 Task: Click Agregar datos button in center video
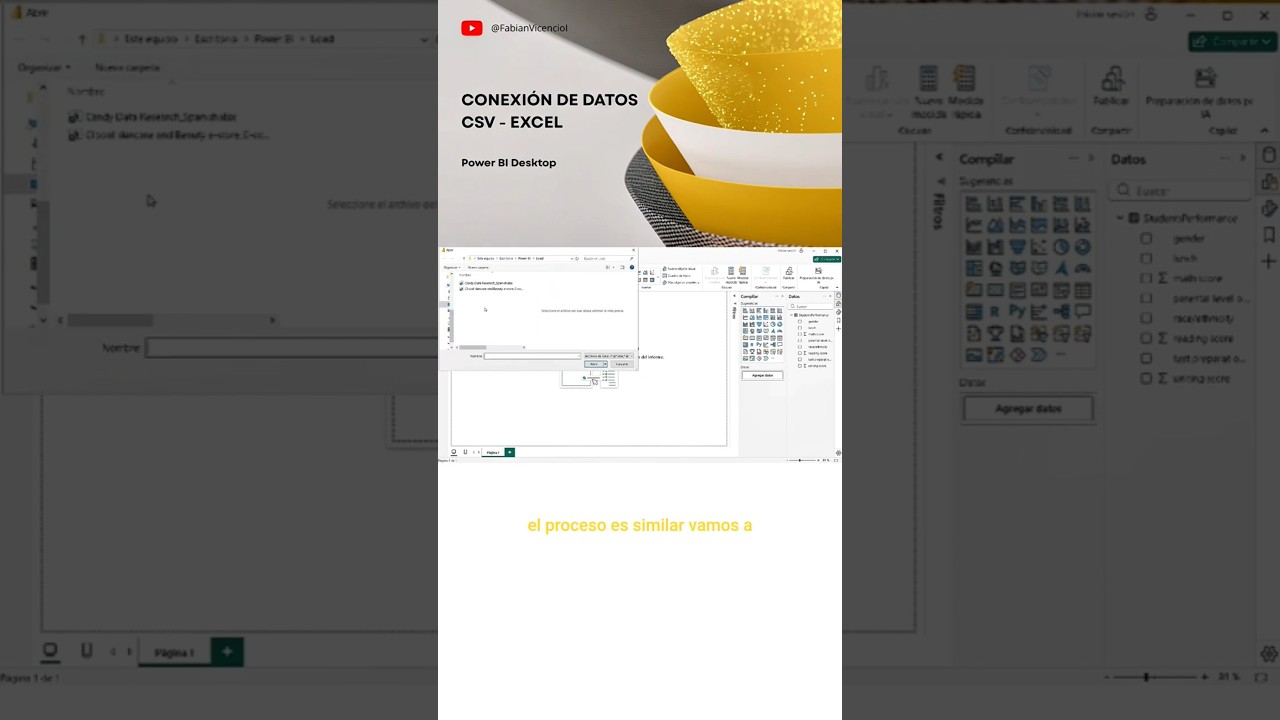coord(762,375)
